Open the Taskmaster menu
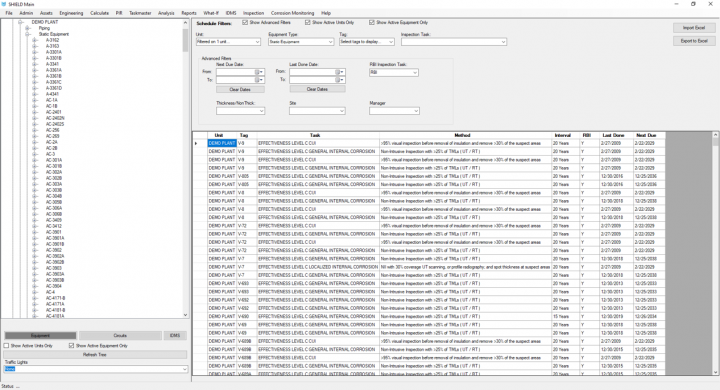 click(x=140, y=13)
